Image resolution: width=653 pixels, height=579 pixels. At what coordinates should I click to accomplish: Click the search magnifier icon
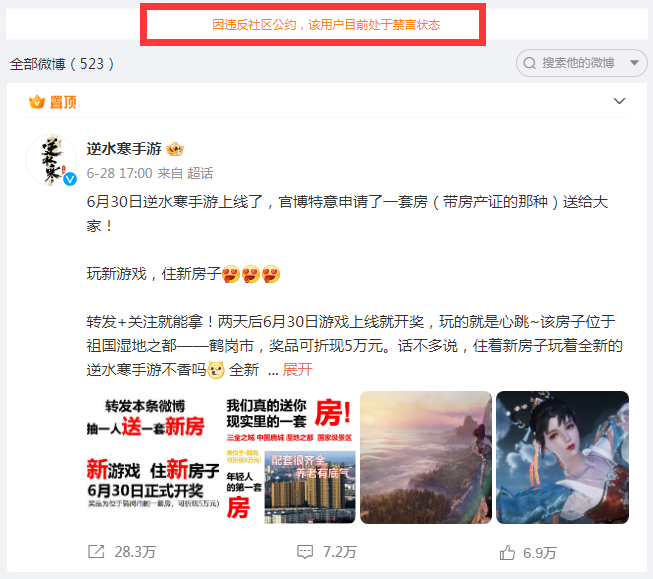(529, 63)
